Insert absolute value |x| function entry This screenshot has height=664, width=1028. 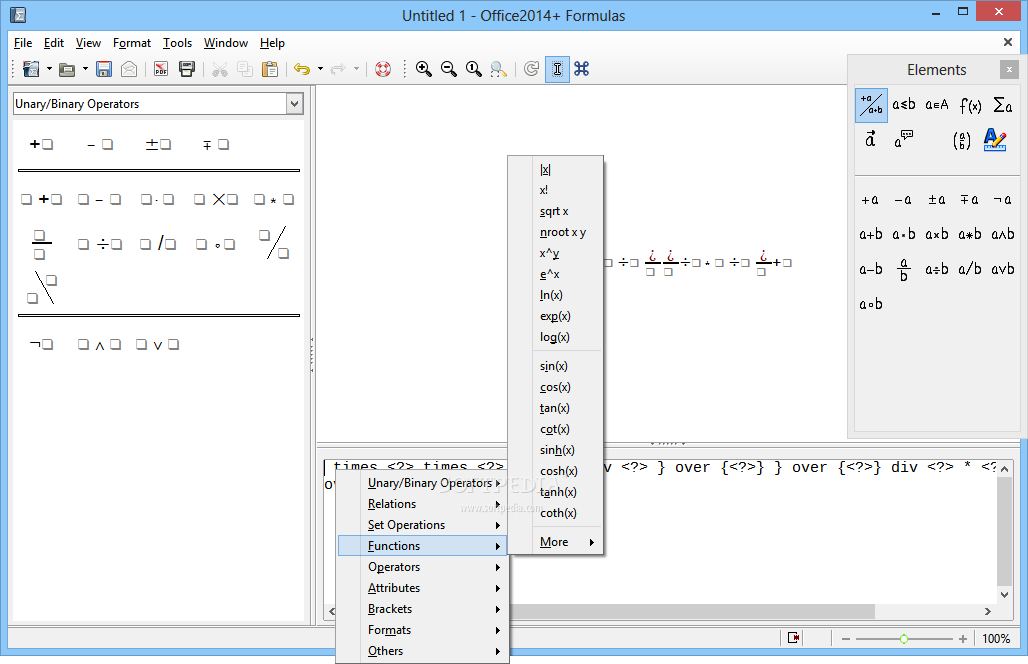(x=556, y=170)
